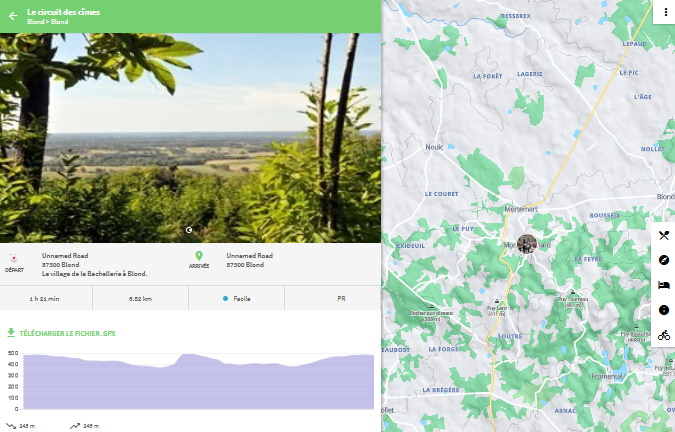The height and width of the screenshot is (432, 675).
Task: Click the 'Facile' difficulty label
Action: point(242,298)
